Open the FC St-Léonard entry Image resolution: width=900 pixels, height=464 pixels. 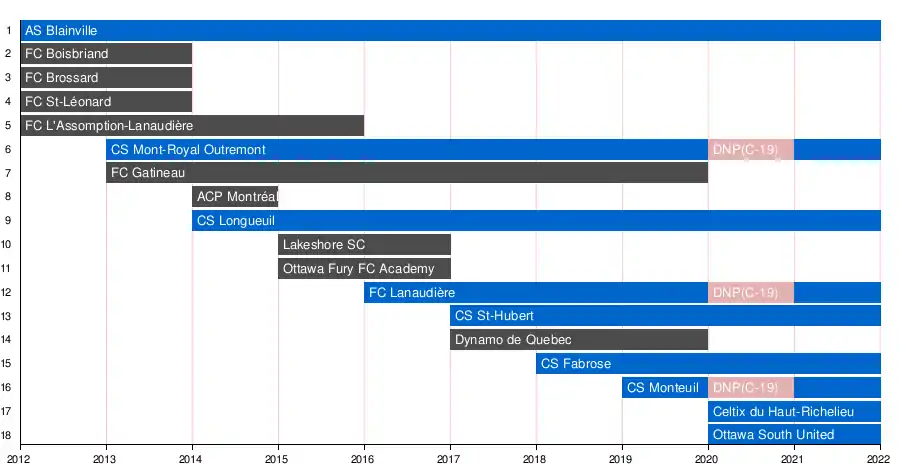point(106,102)
